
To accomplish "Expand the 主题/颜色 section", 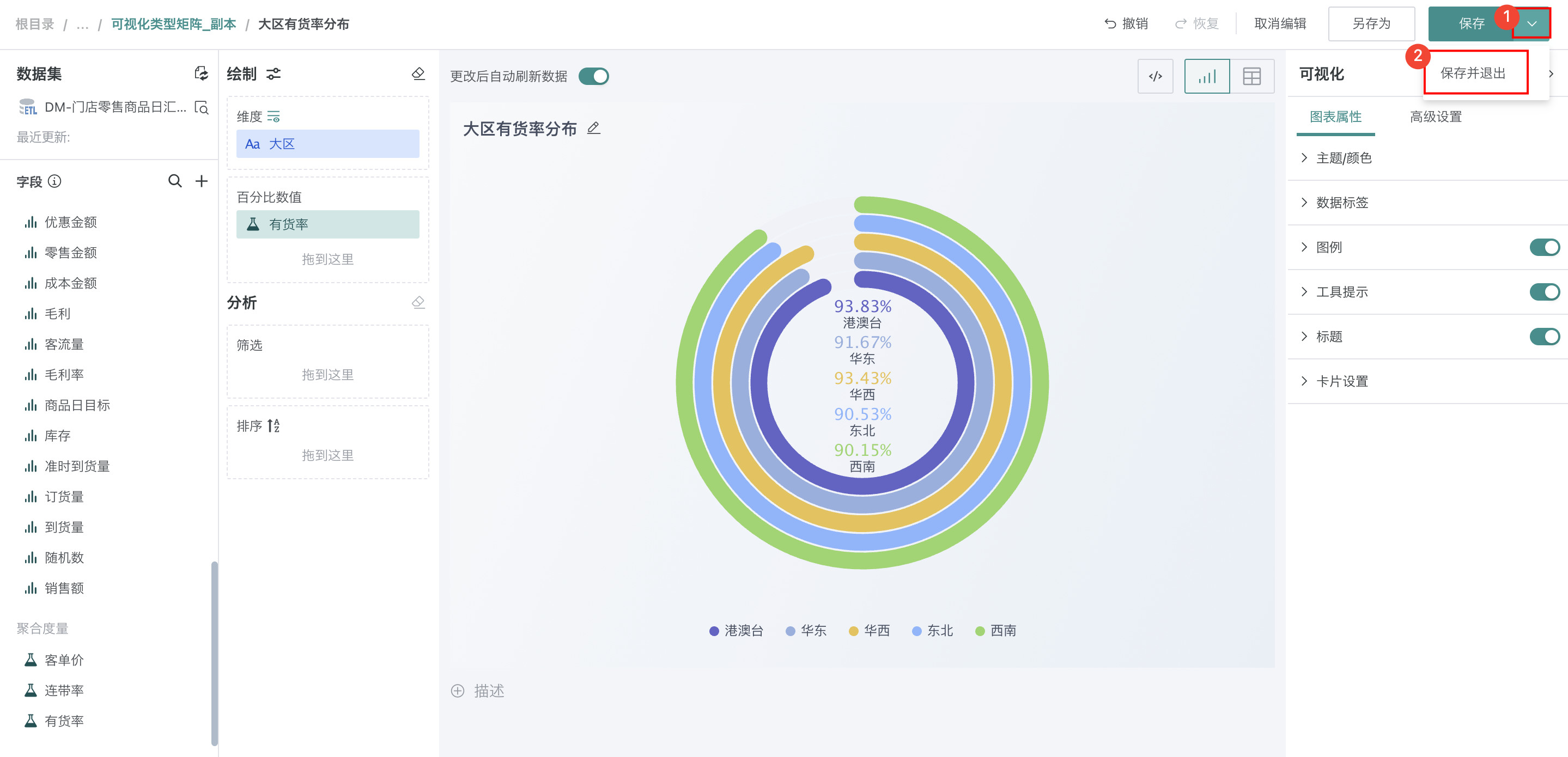I will [x=1343, y=157].
